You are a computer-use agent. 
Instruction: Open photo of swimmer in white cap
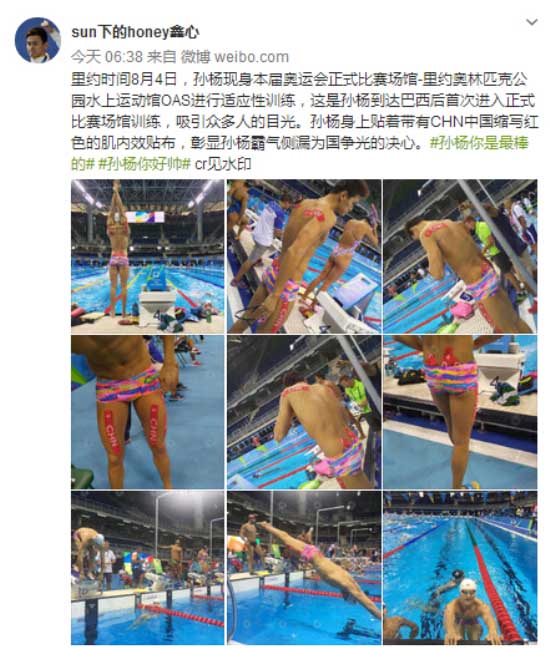pos(460,568)
